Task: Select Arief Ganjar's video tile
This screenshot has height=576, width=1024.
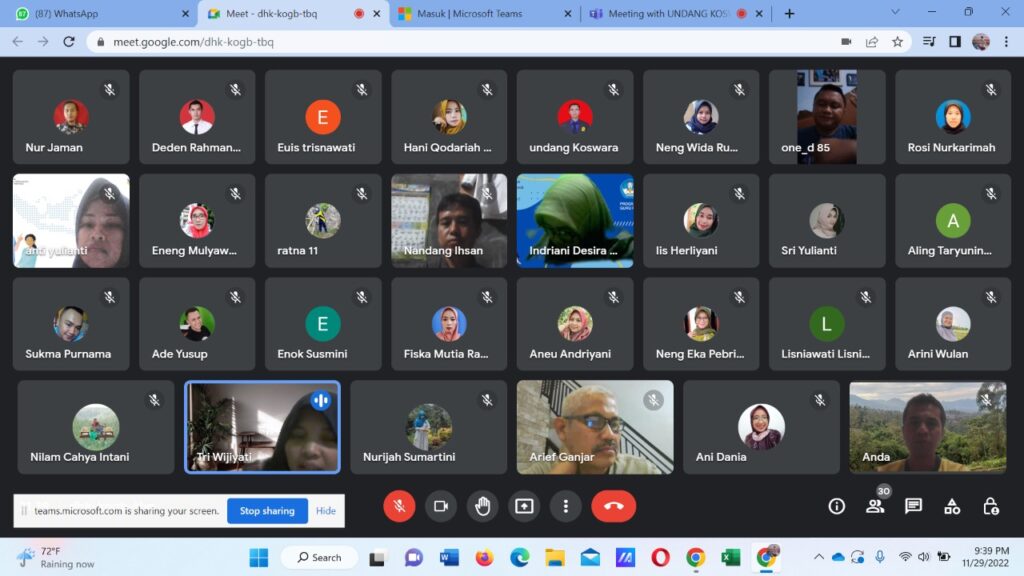Action: 595,427
